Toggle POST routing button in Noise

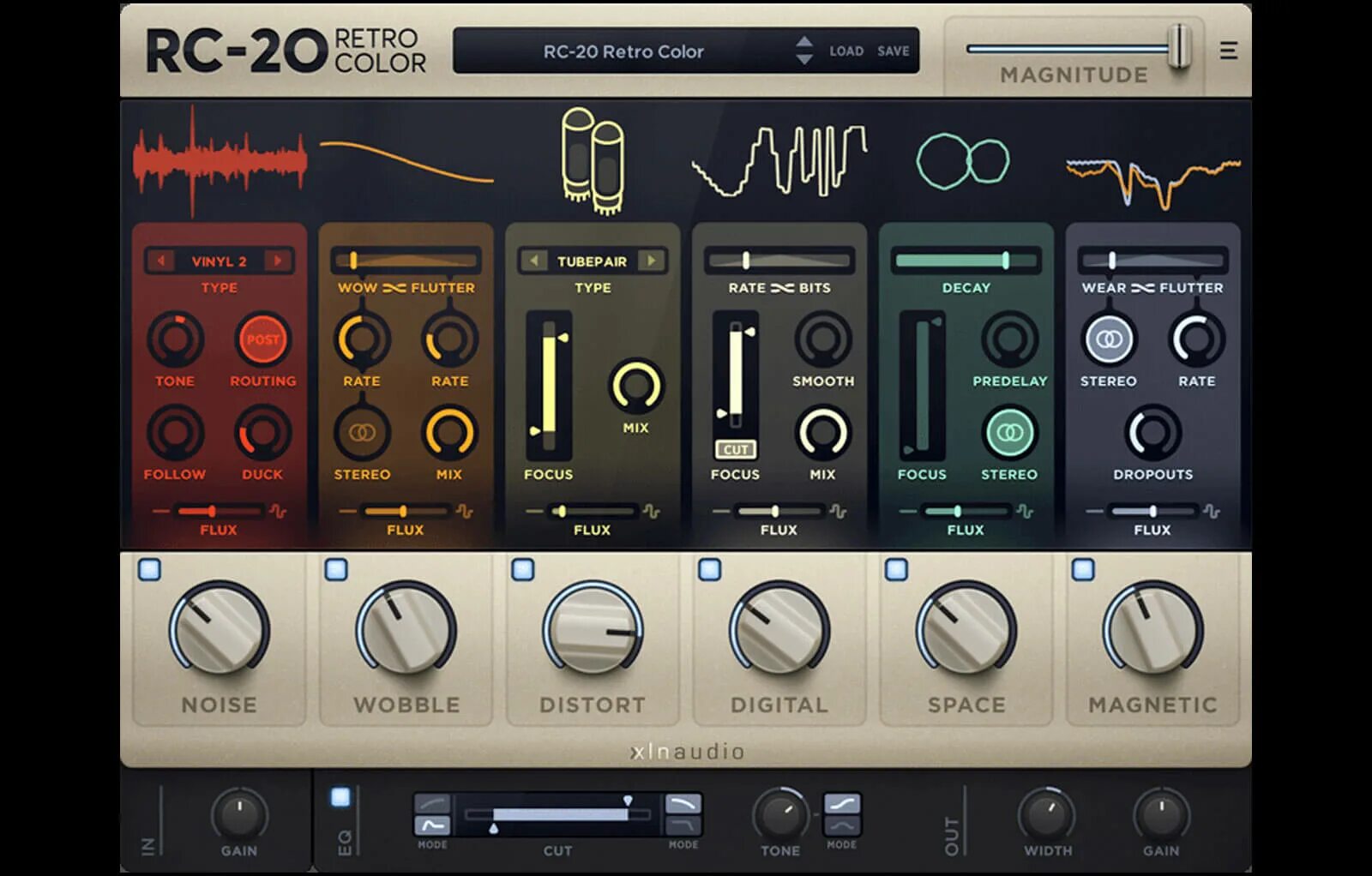[x=262, y=339]
